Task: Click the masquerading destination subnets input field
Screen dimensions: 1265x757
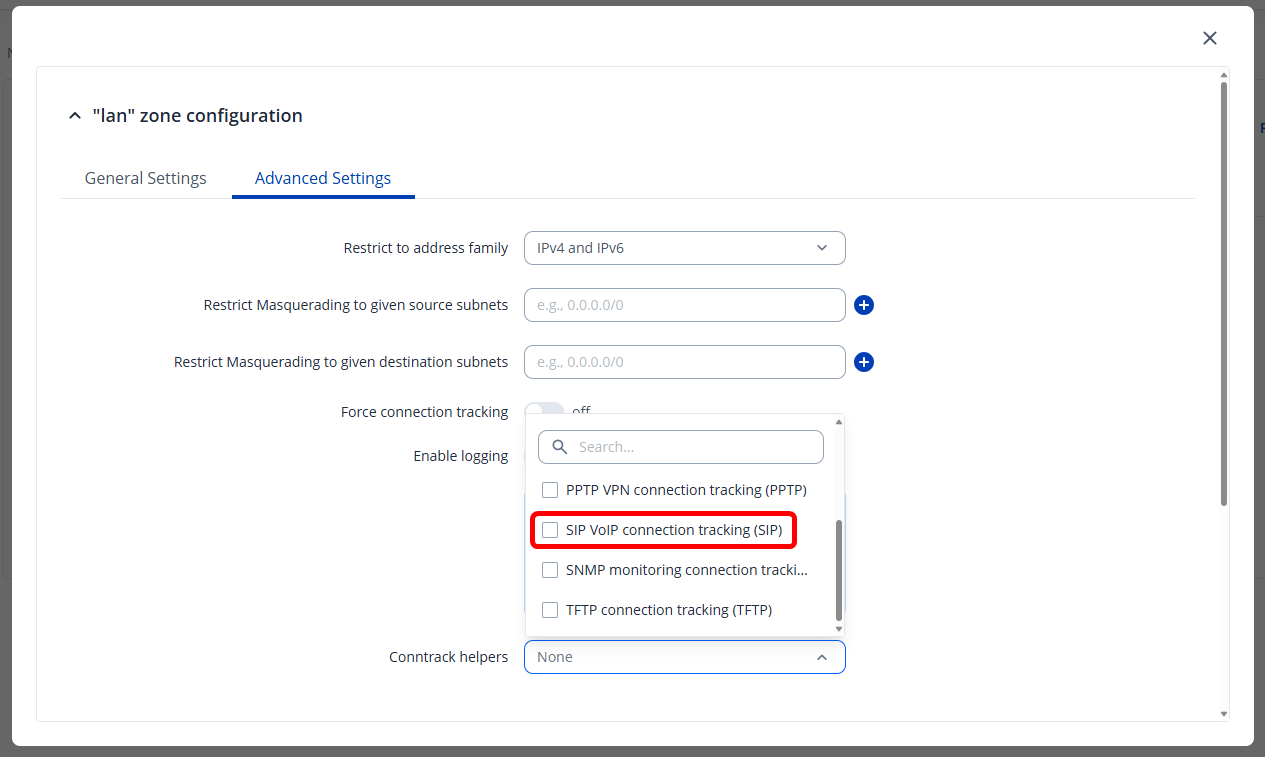Action: click(684, 362)
